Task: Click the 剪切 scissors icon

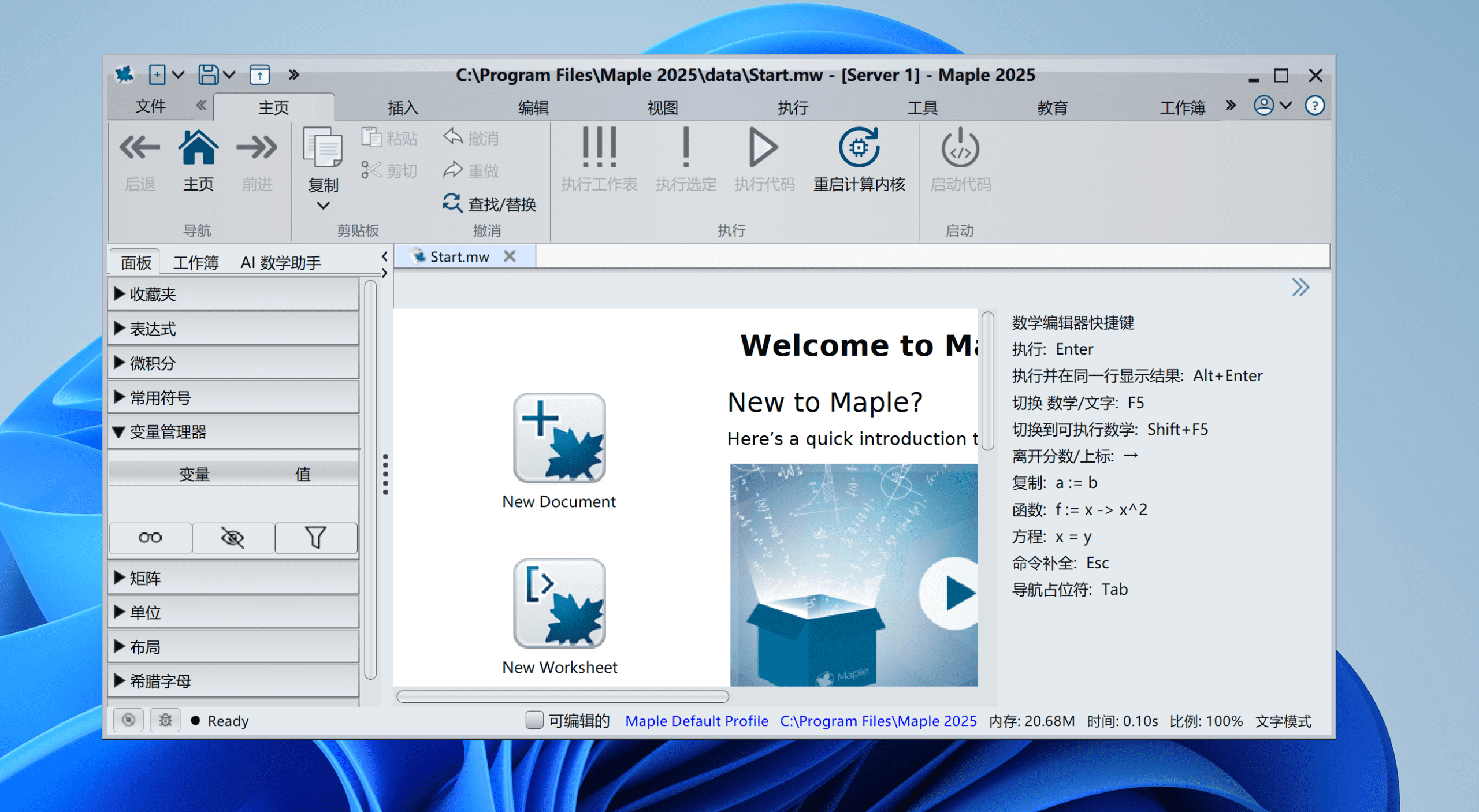Action: [371, 170]
